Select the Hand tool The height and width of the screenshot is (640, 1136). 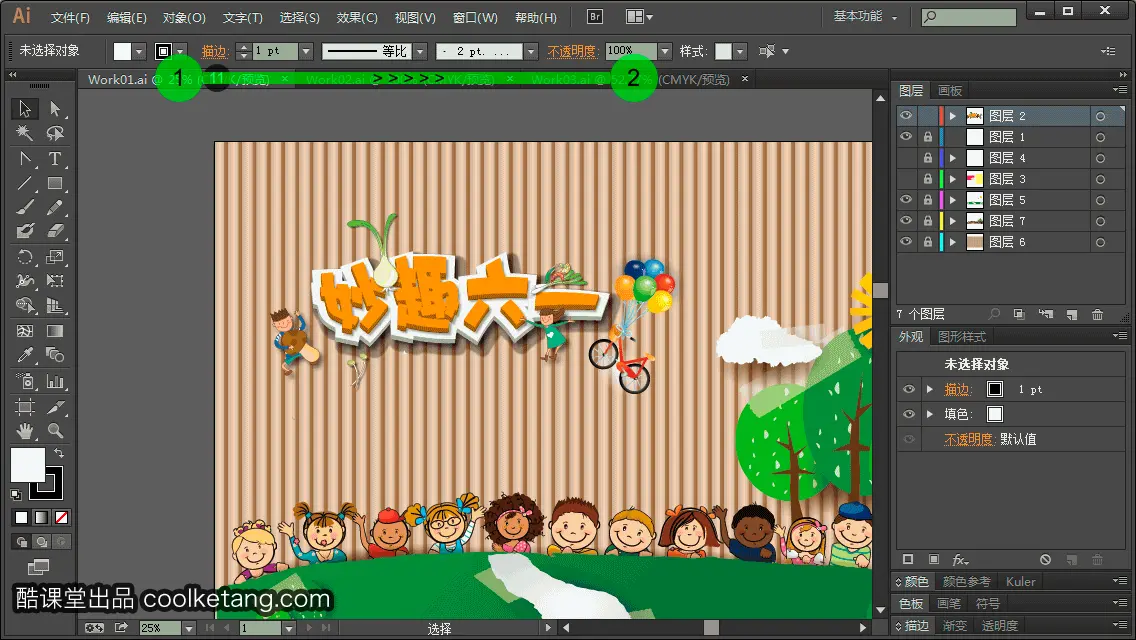click(25, 431)
